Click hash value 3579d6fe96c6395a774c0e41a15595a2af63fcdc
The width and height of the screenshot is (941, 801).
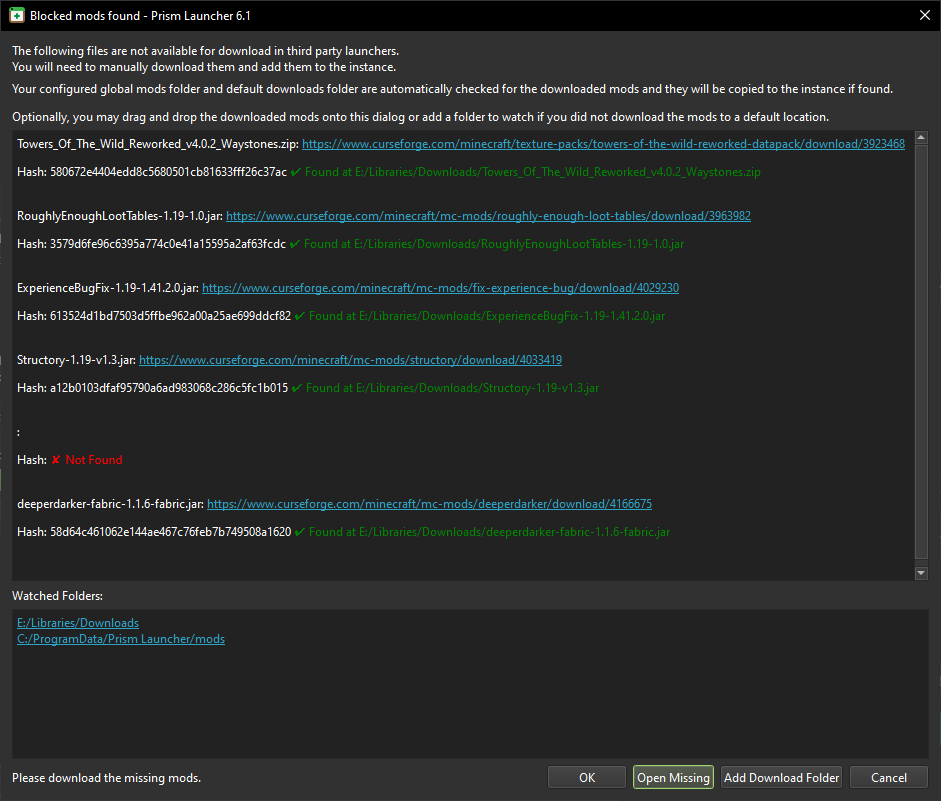point(168,244)
